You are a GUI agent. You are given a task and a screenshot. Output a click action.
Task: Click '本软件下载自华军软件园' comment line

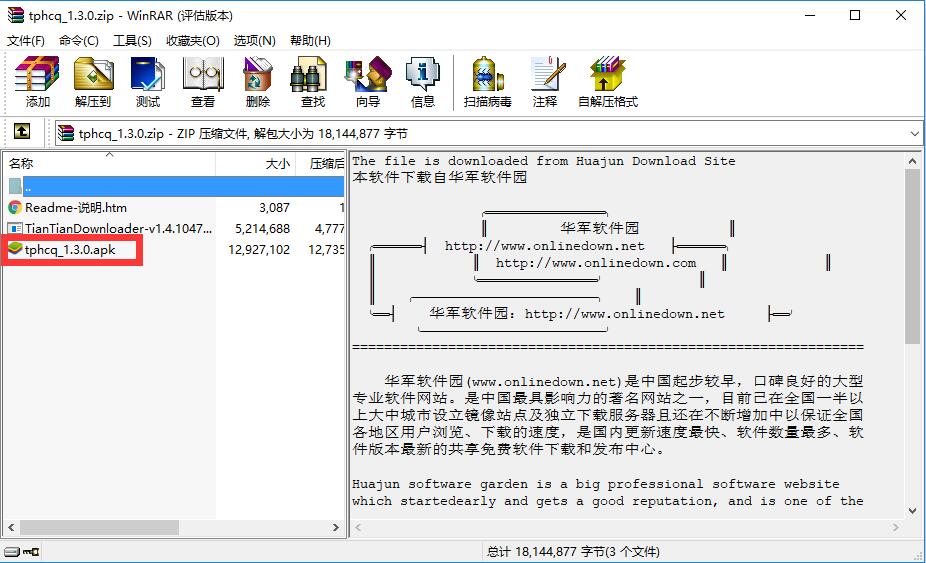439,177
